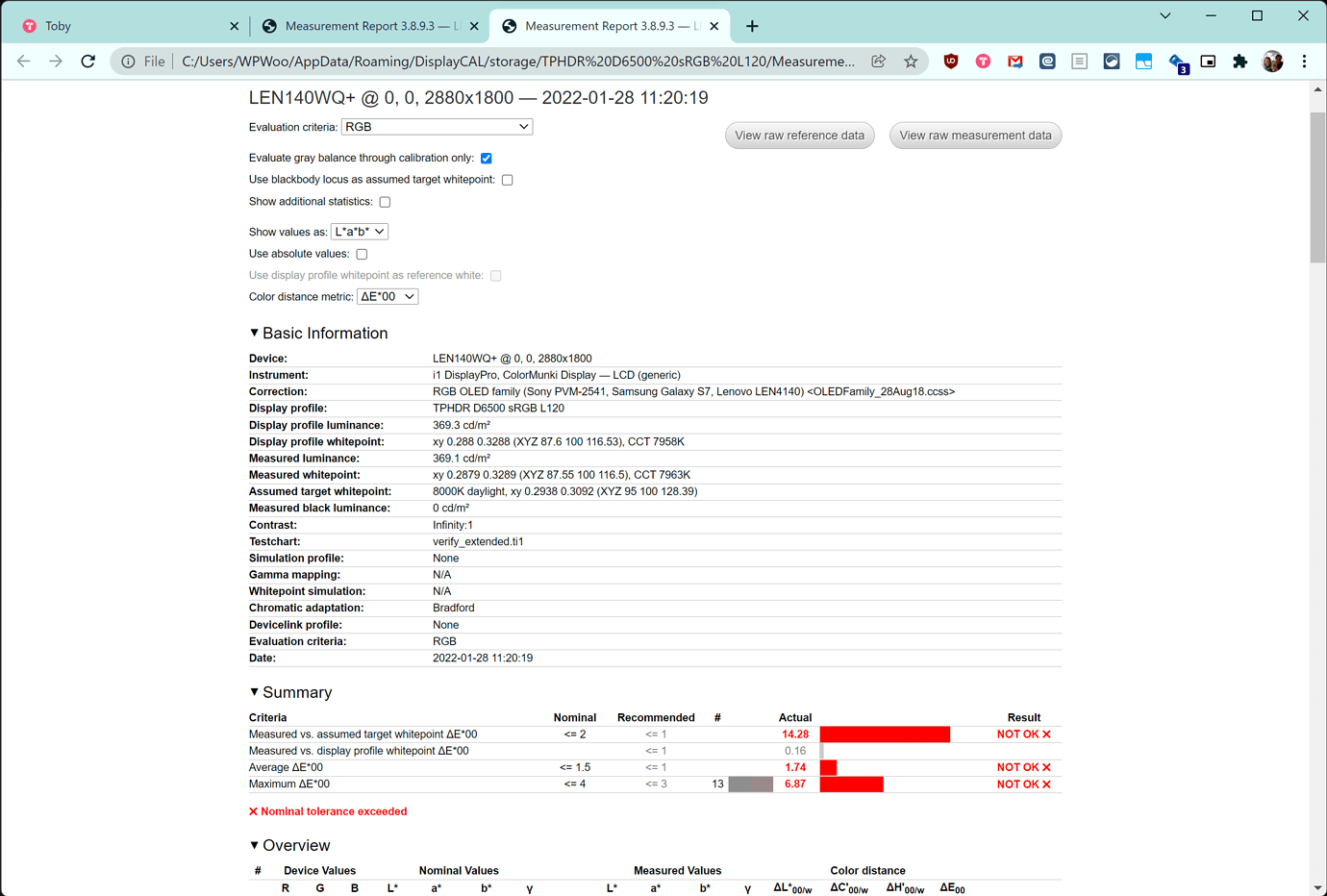The image size is (1327, 896).
Task: Open the browser Extensions puzzle-piece menu
Action: pos(1239,61)
